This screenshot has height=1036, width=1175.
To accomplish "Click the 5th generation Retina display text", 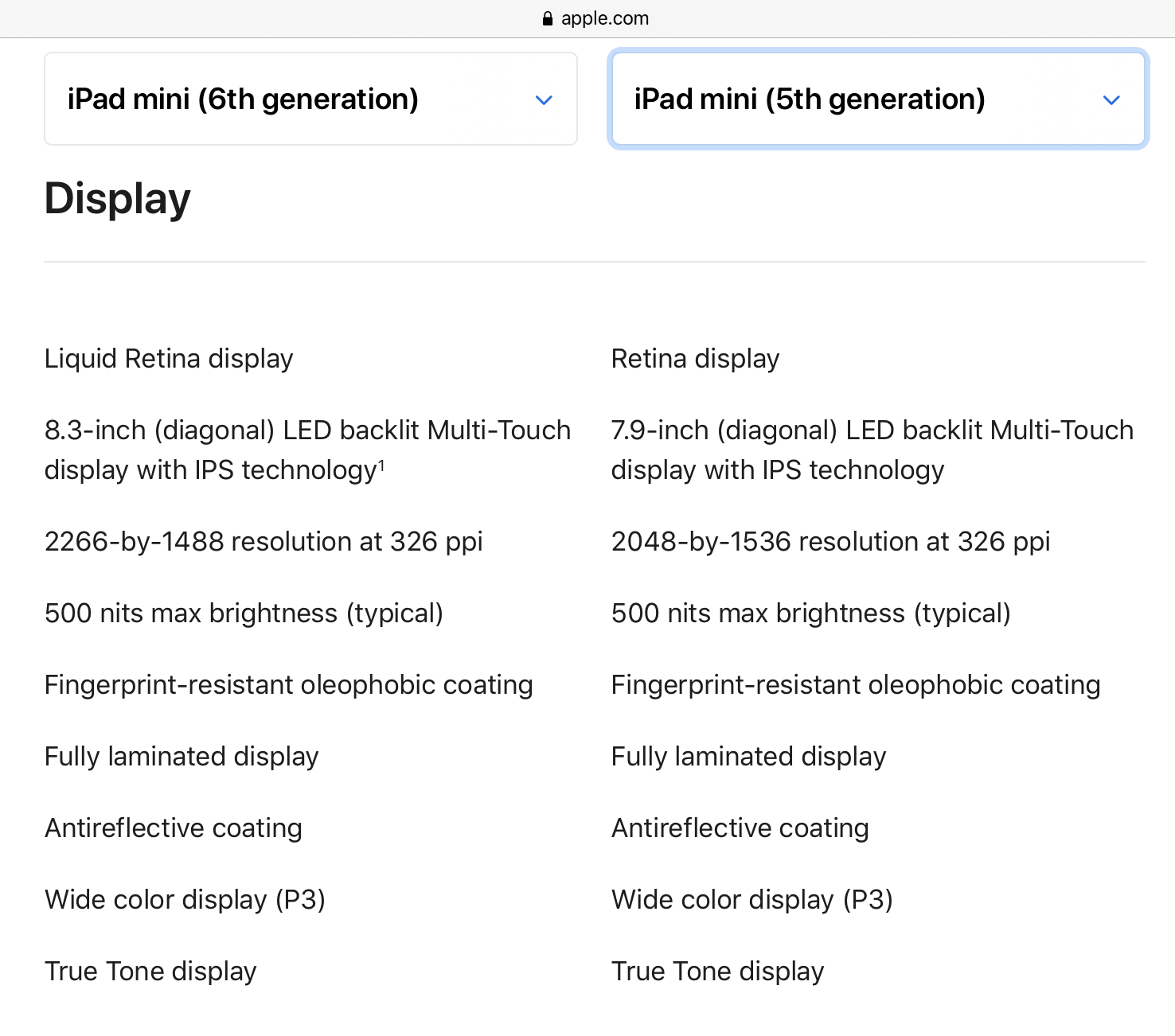I will [x=695, y=359].
